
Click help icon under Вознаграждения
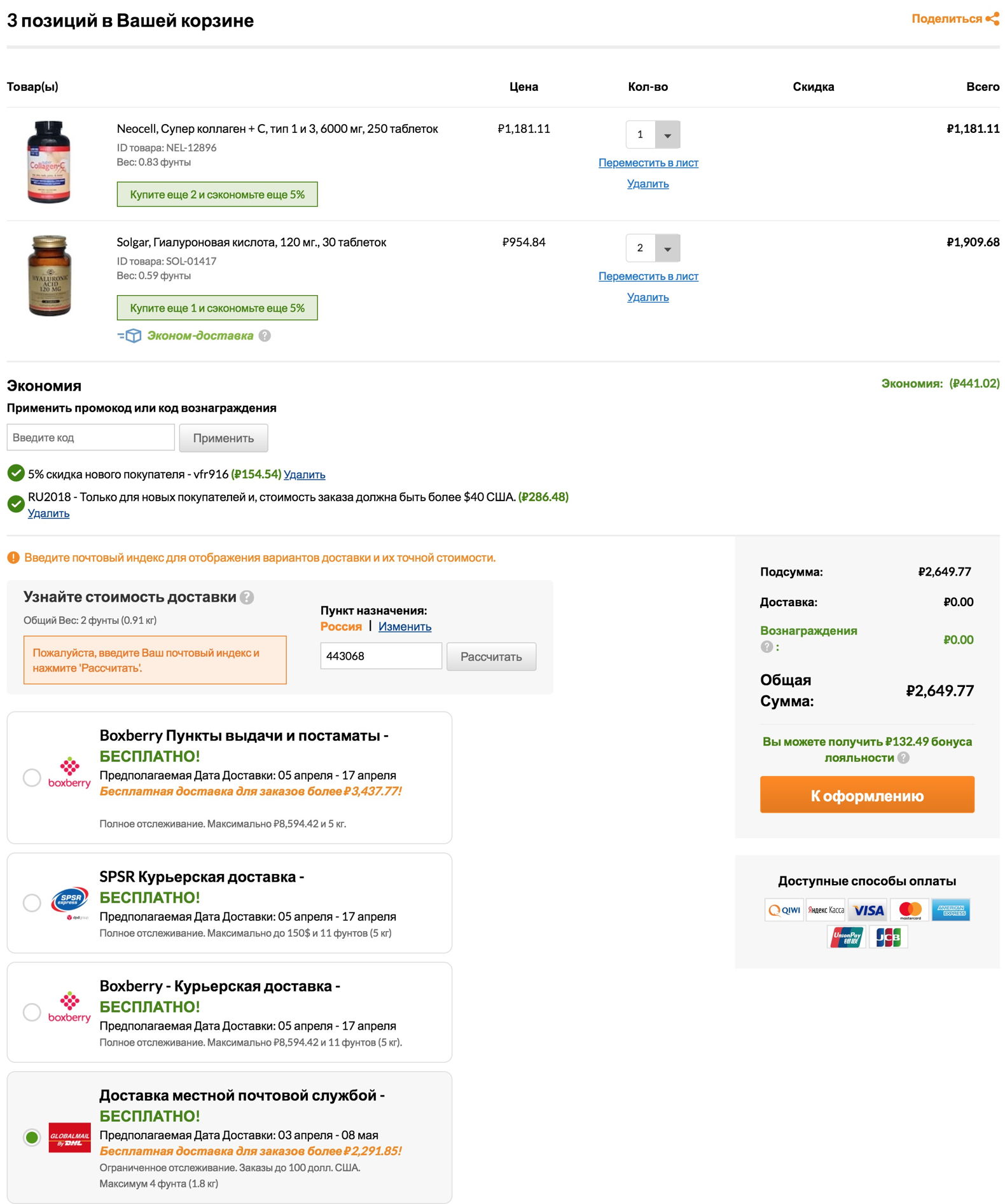point(766,647)
